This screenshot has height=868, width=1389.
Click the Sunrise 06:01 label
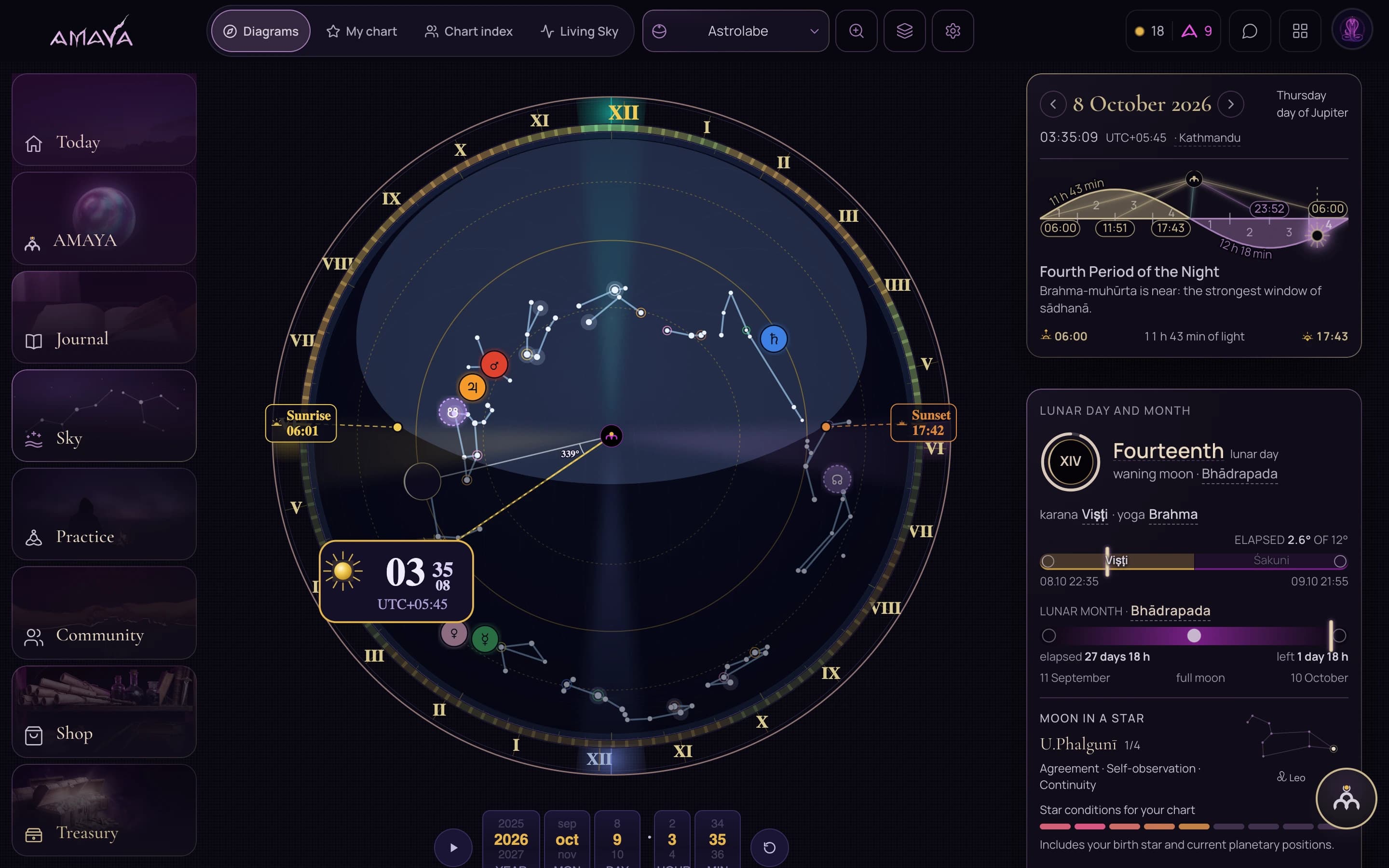pyautogui.click(x=301, y=423)
